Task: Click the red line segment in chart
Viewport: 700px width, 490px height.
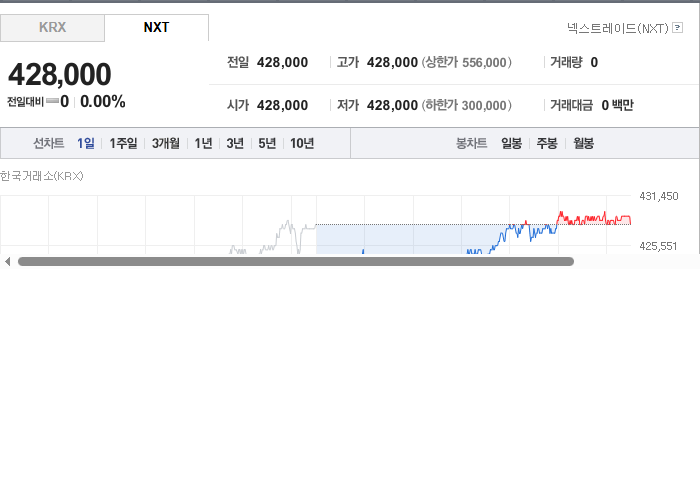Action: [x=594, y=218]
